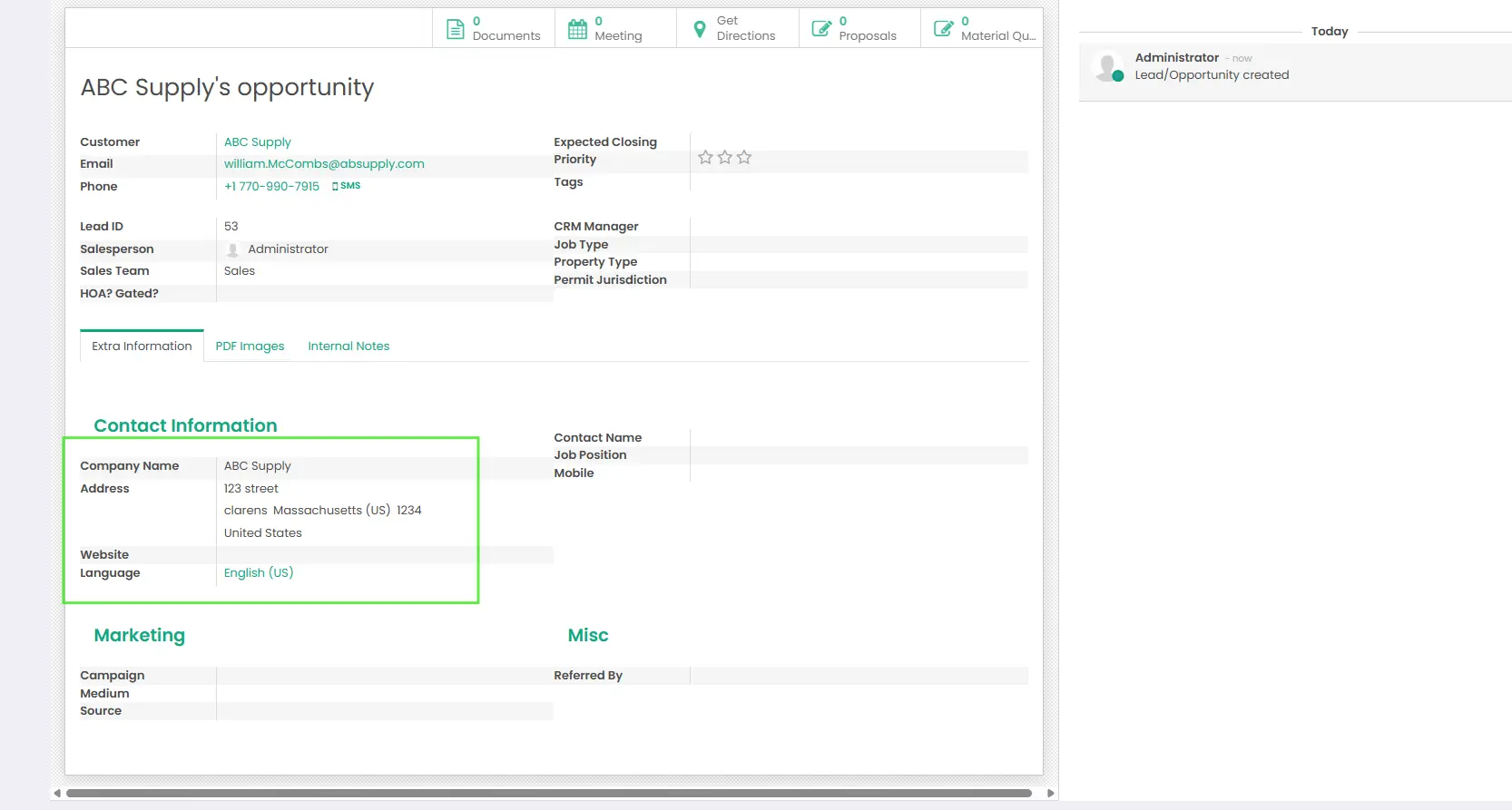Click the Administrator avatar in chatter
Image resolution: width=1512 pixels, height=810 pixels.
pos(1108,67)
